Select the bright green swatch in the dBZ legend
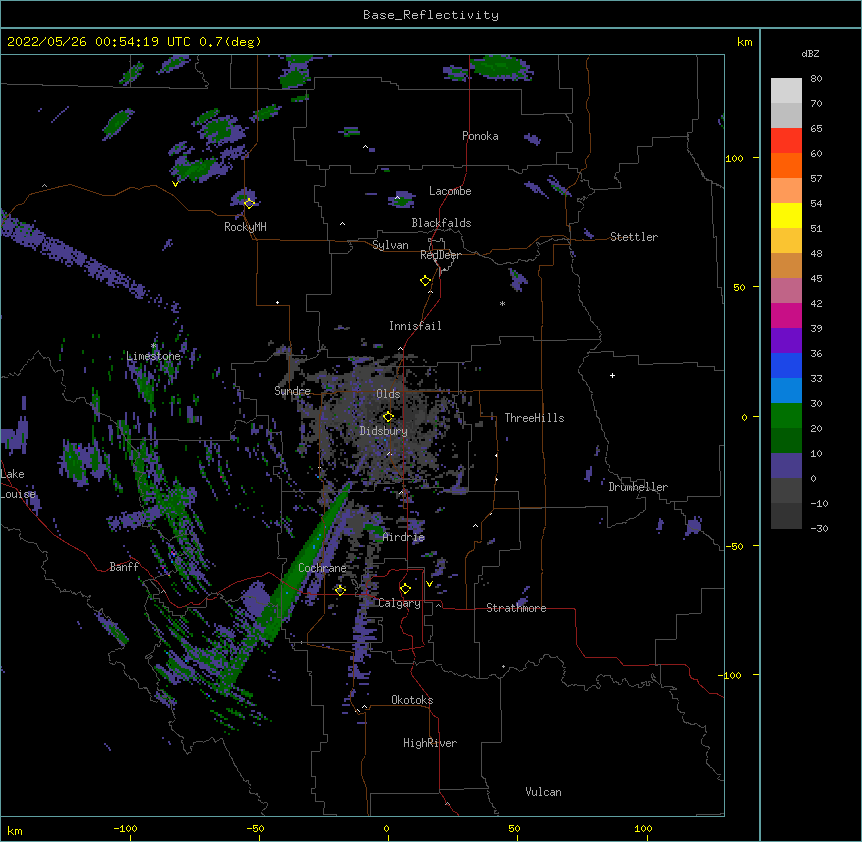862x842 pixels. click(786, 416)
